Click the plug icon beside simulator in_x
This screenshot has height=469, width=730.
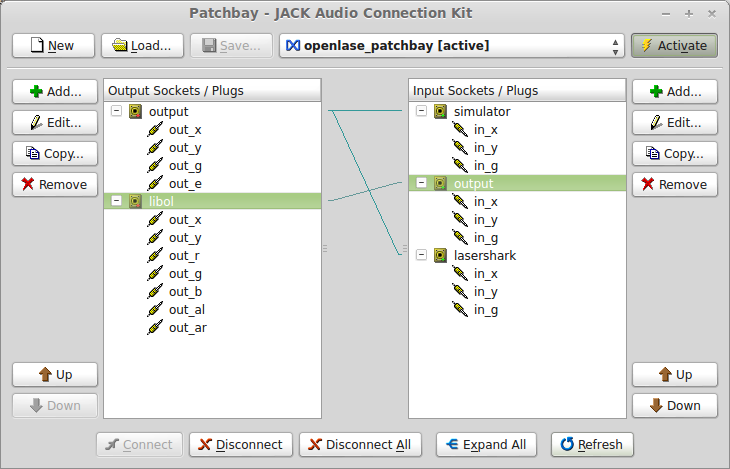[460, 130]
